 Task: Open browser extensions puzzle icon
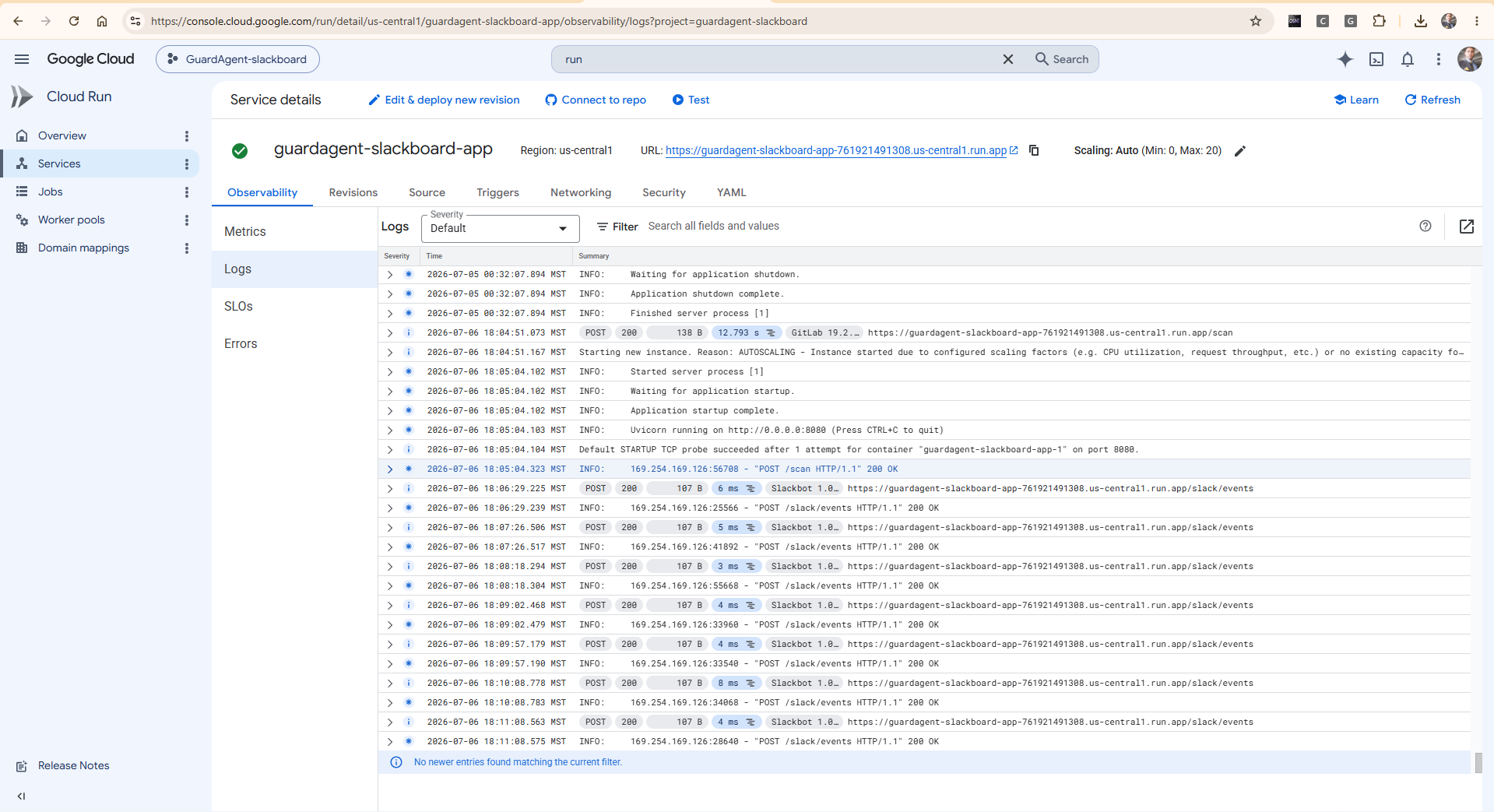click(x=1379, y=21)
